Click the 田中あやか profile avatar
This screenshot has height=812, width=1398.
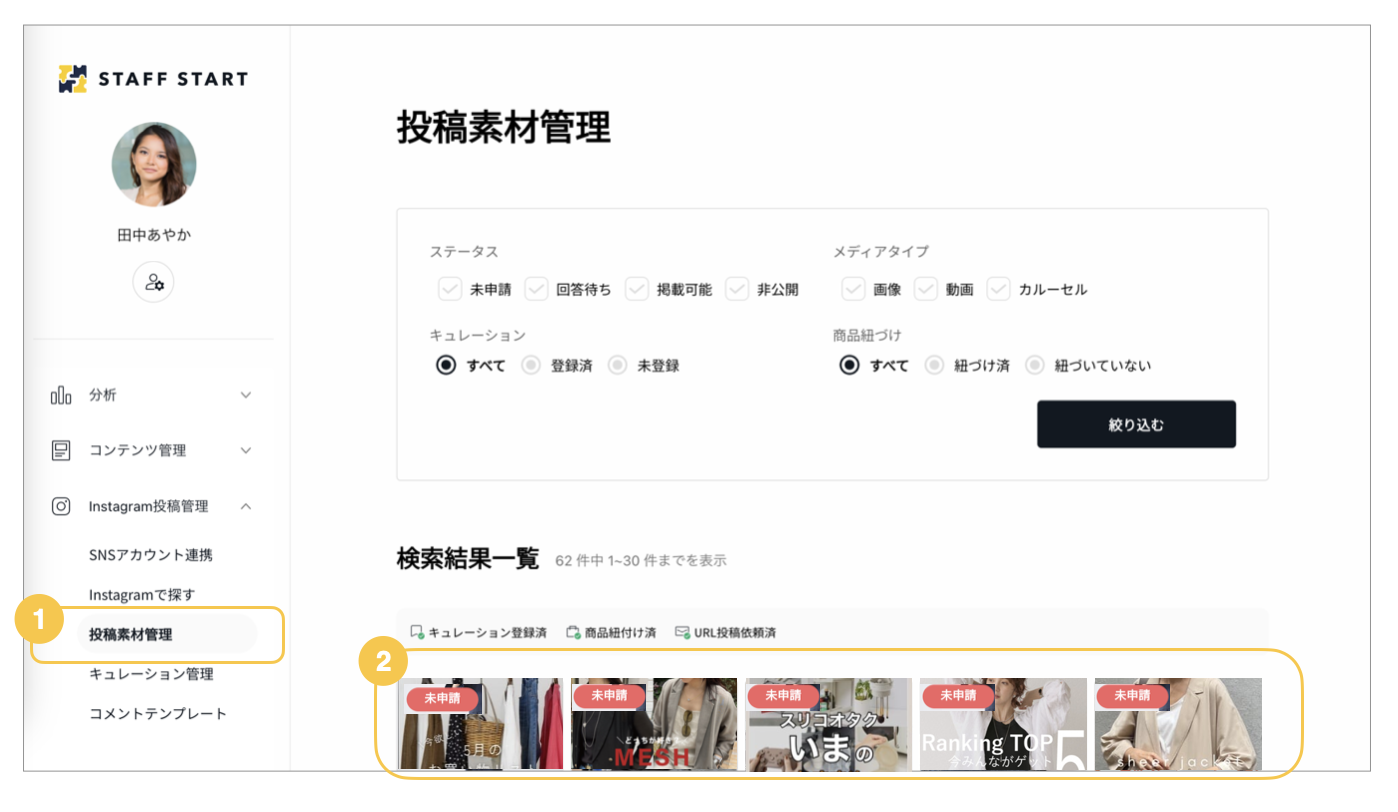(x=154, y=165)
